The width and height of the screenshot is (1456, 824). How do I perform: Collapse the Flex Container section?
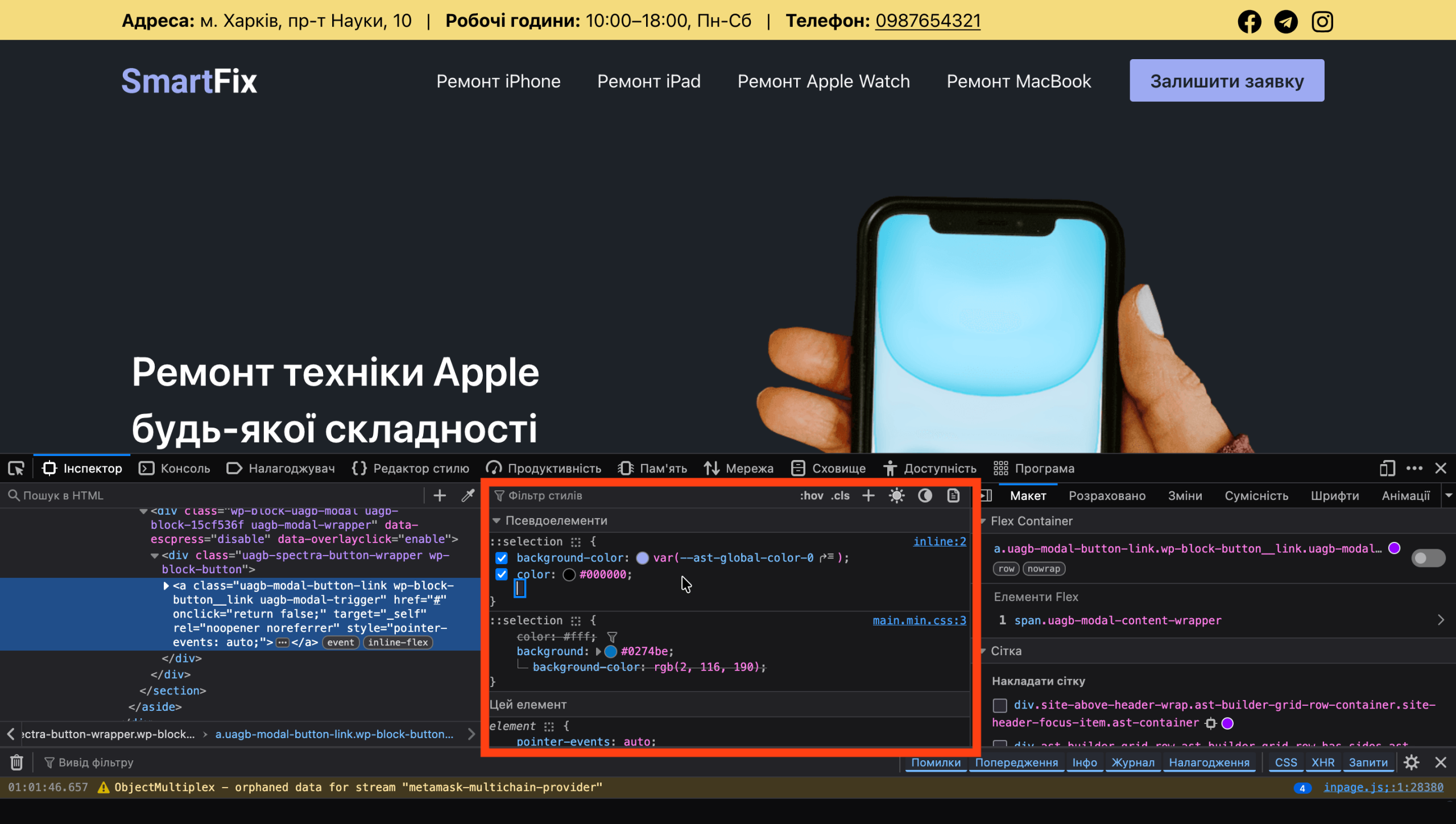pos(983,521)
